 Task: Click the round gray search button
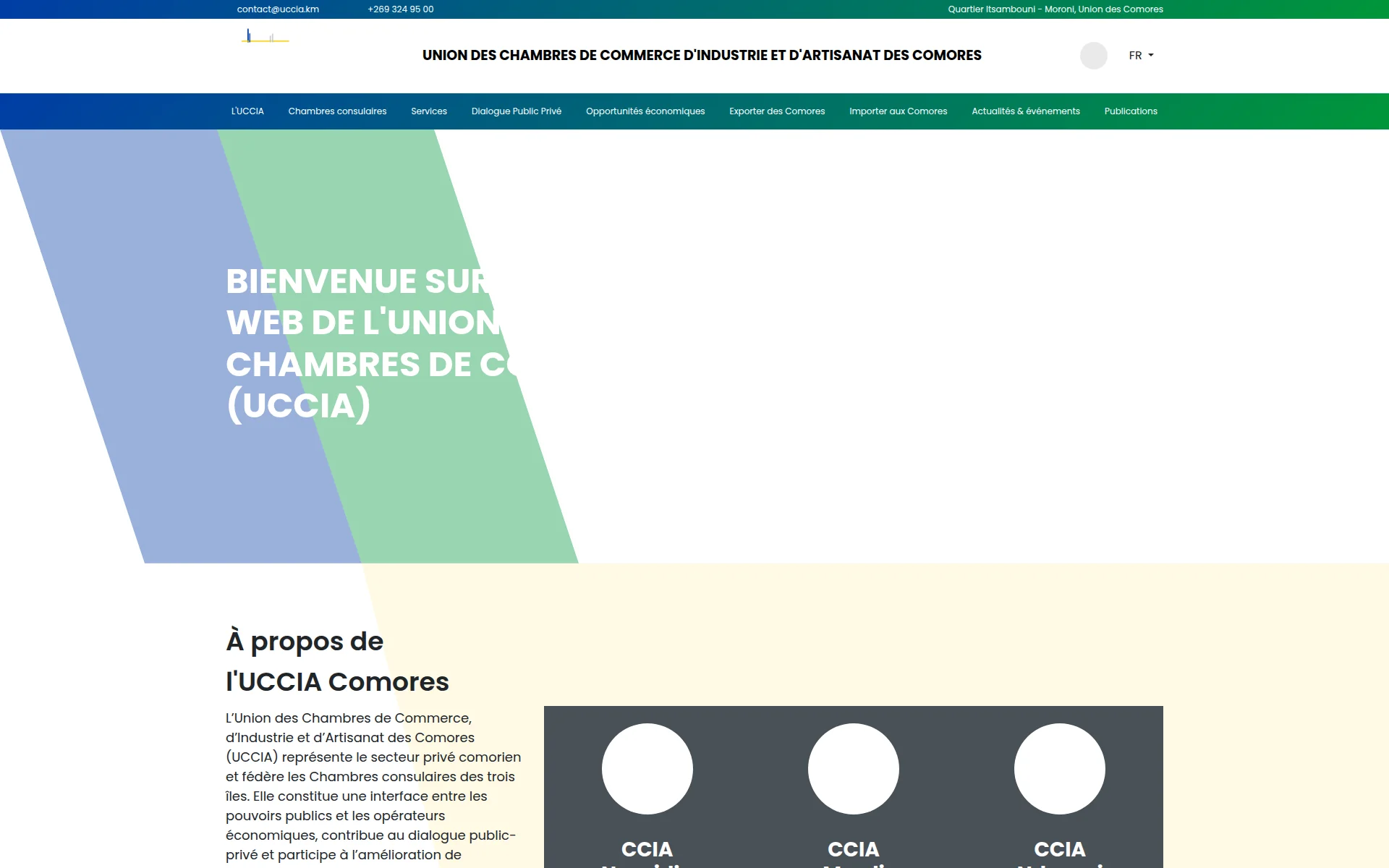1093,56
